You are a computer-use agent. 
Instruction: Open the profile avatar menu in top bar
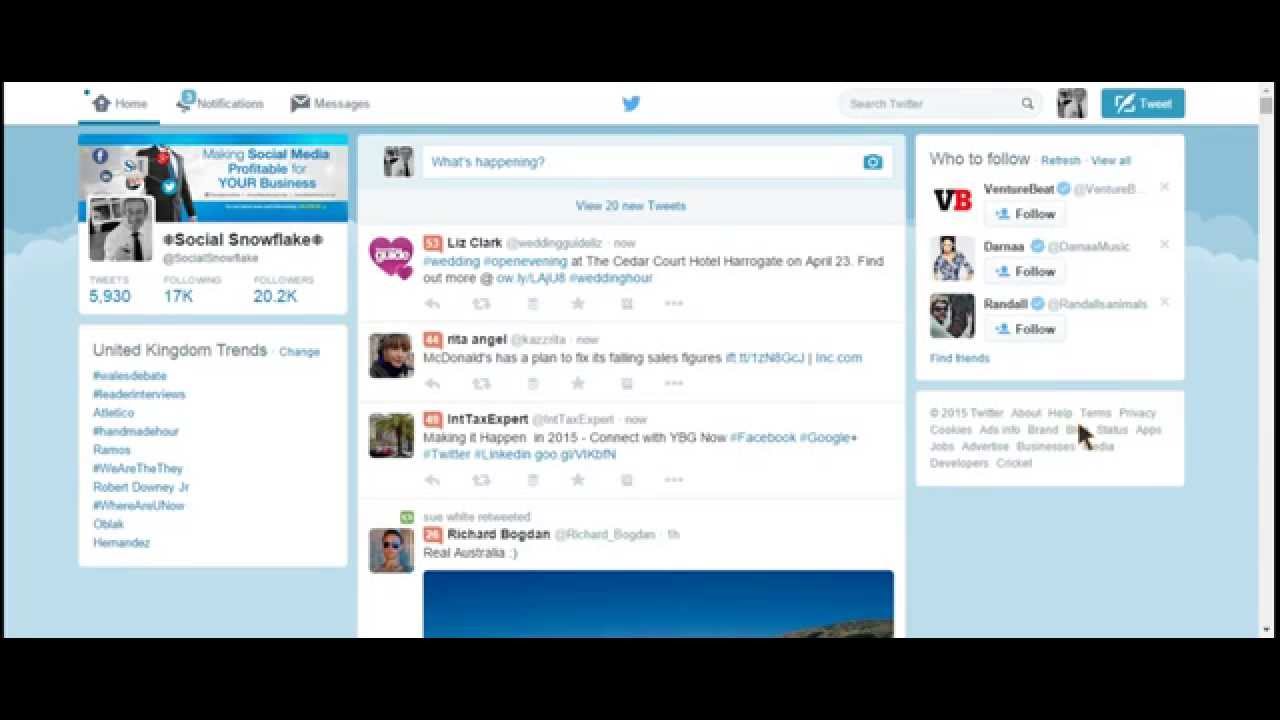[1072, 103]
